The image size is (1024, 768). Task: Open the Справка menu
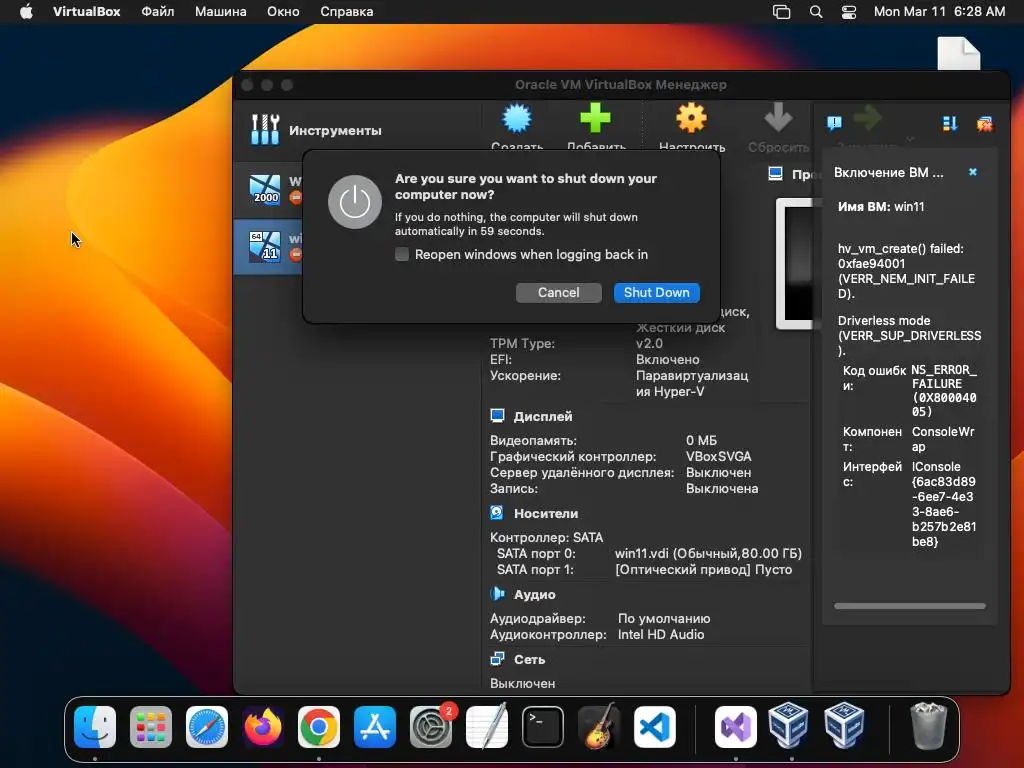click(347, 12)
